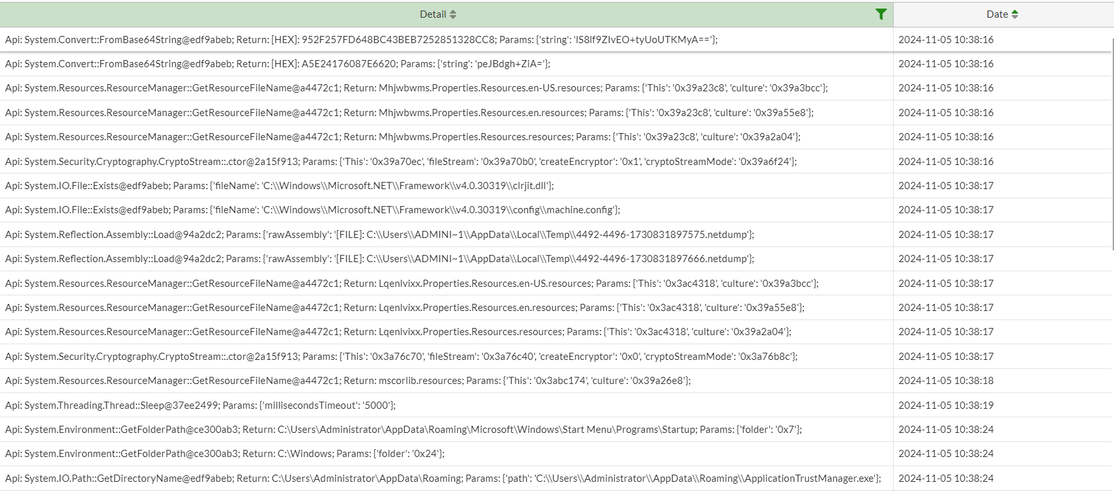Click the sort arrows beside Detail
This screenshot has width=1114, height=491.
[453, 15]
